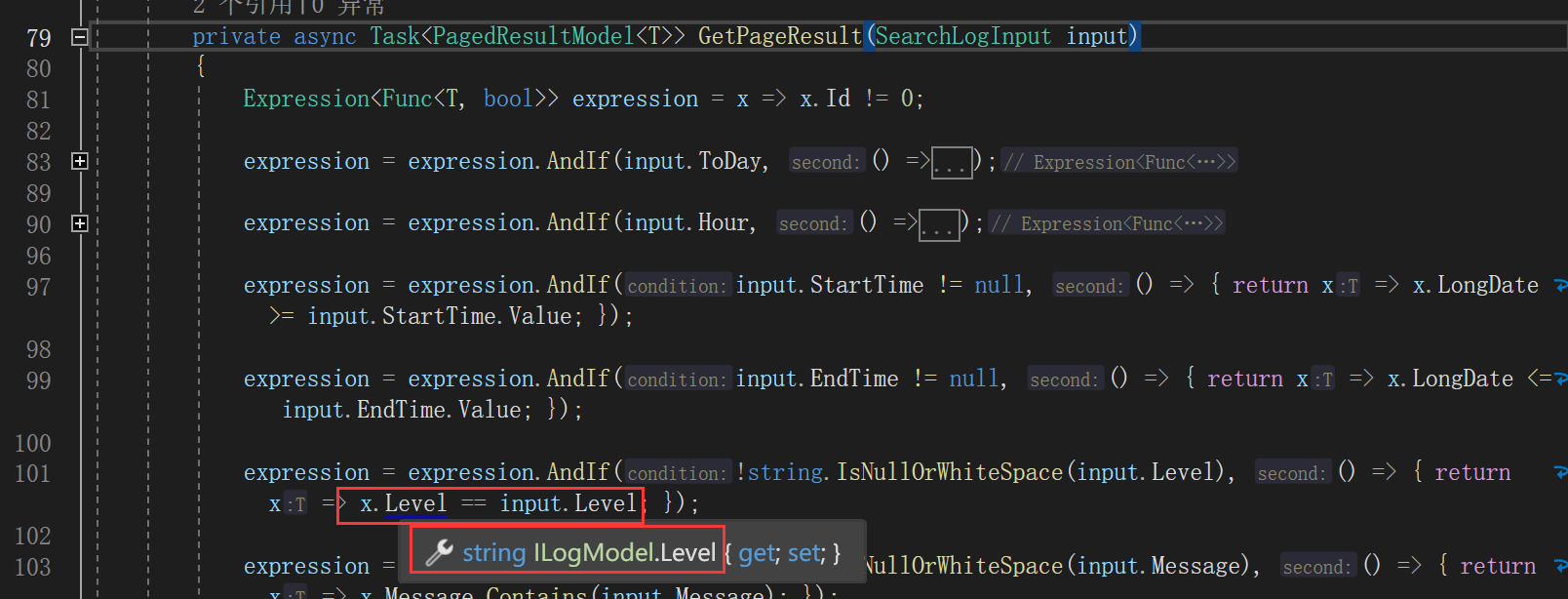Click the folded Expression<Func<…>> comment on line 90
1568x599 pixels.
1107,224
